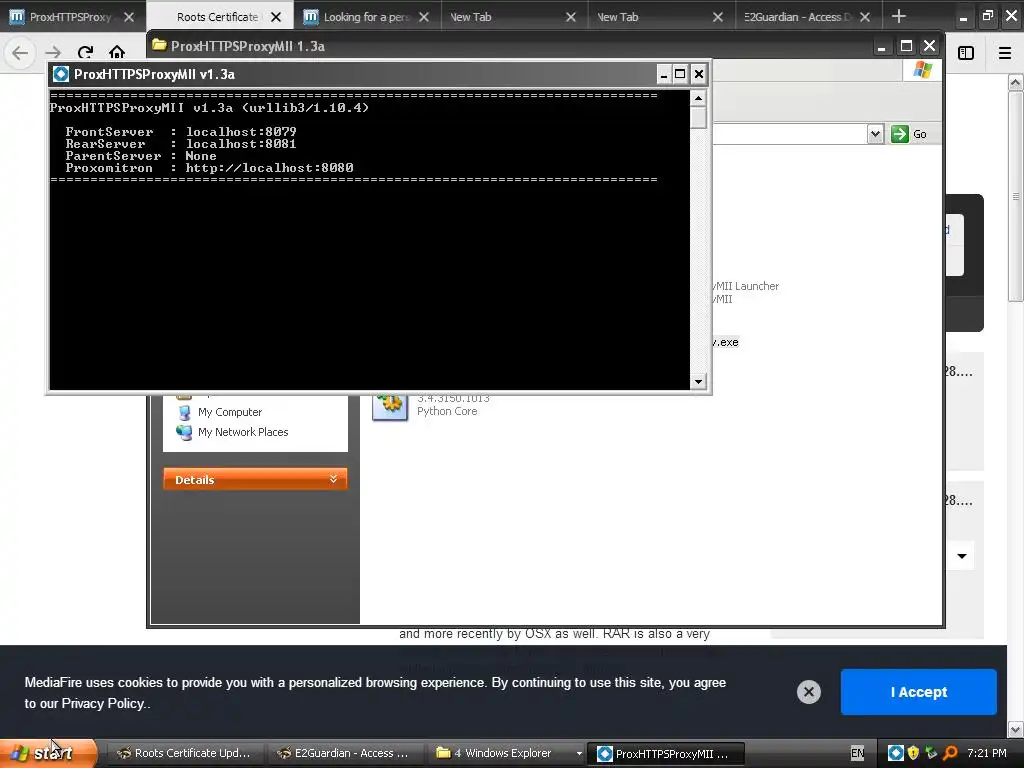Go back using the browser back arrow
Viewport: 1024px width, 768px height.
(x=20, y=53)
